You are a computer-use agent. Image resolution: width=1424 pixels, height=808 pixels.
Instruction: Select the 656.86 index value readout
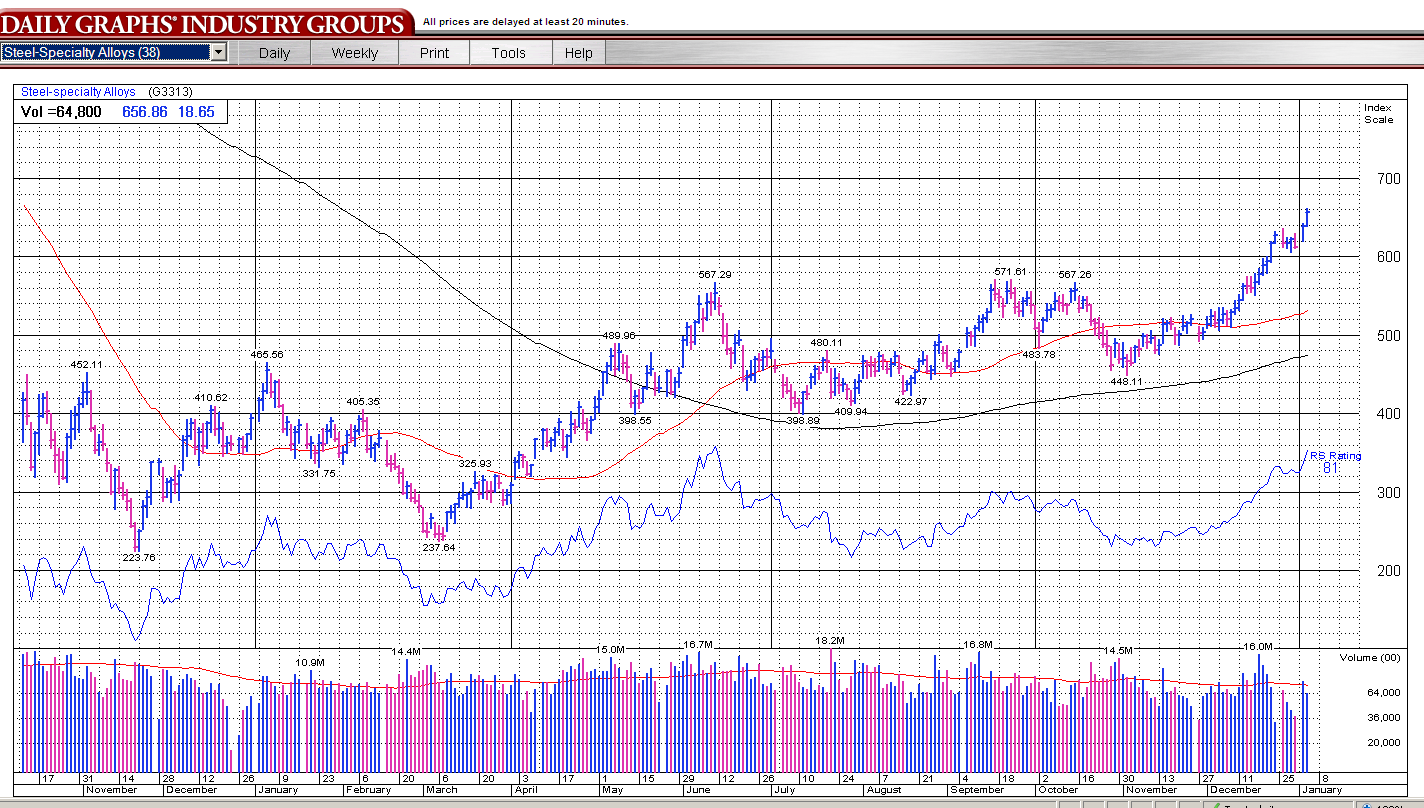tap(145, 112)
